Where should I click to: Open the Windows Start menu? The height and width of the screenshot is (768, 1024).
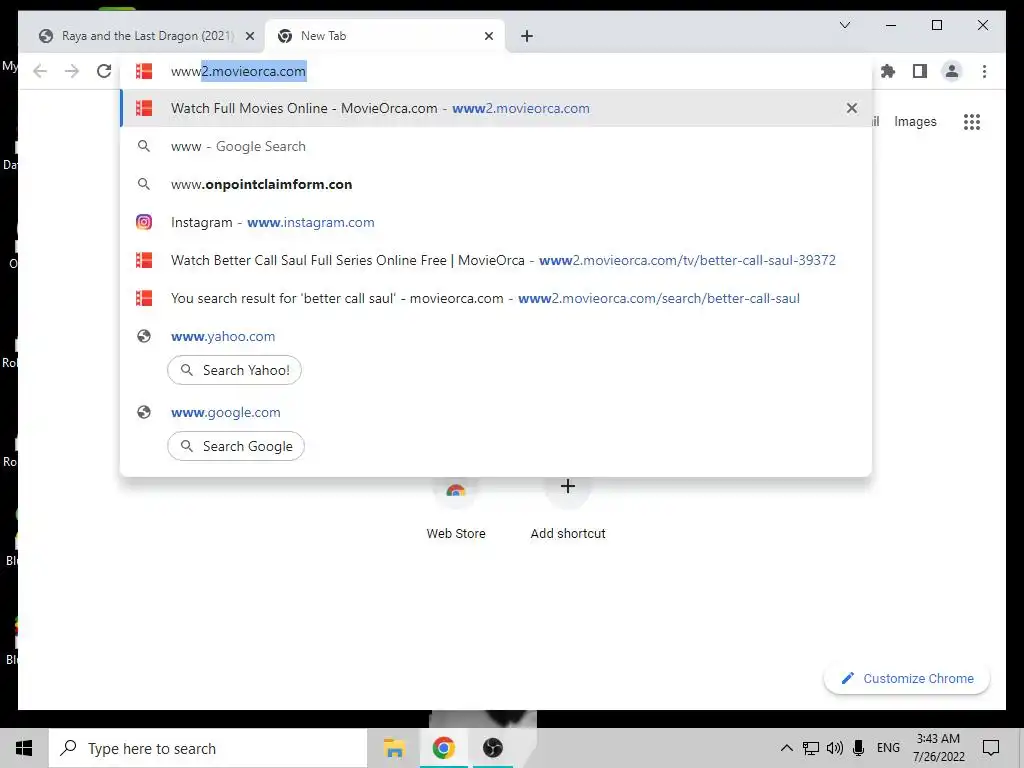(x=24, y=748)
